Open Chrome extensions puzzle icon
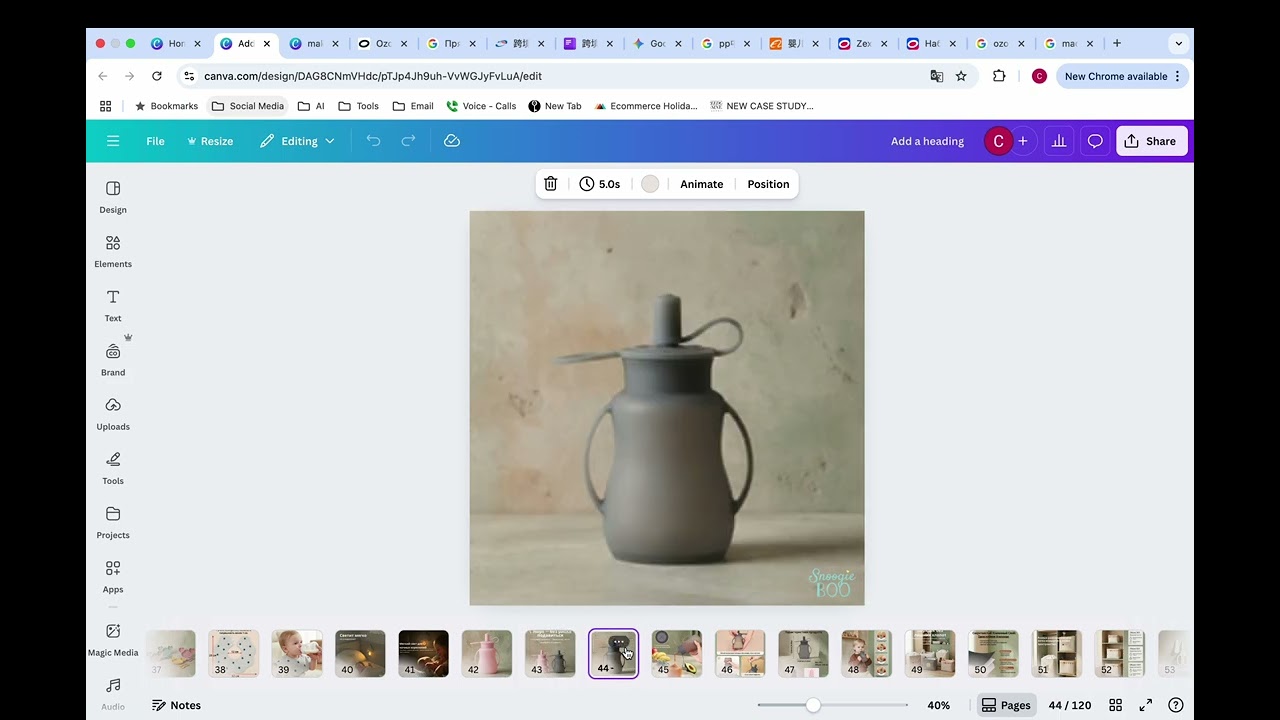Screen dimensions: 1280x720 999,76
